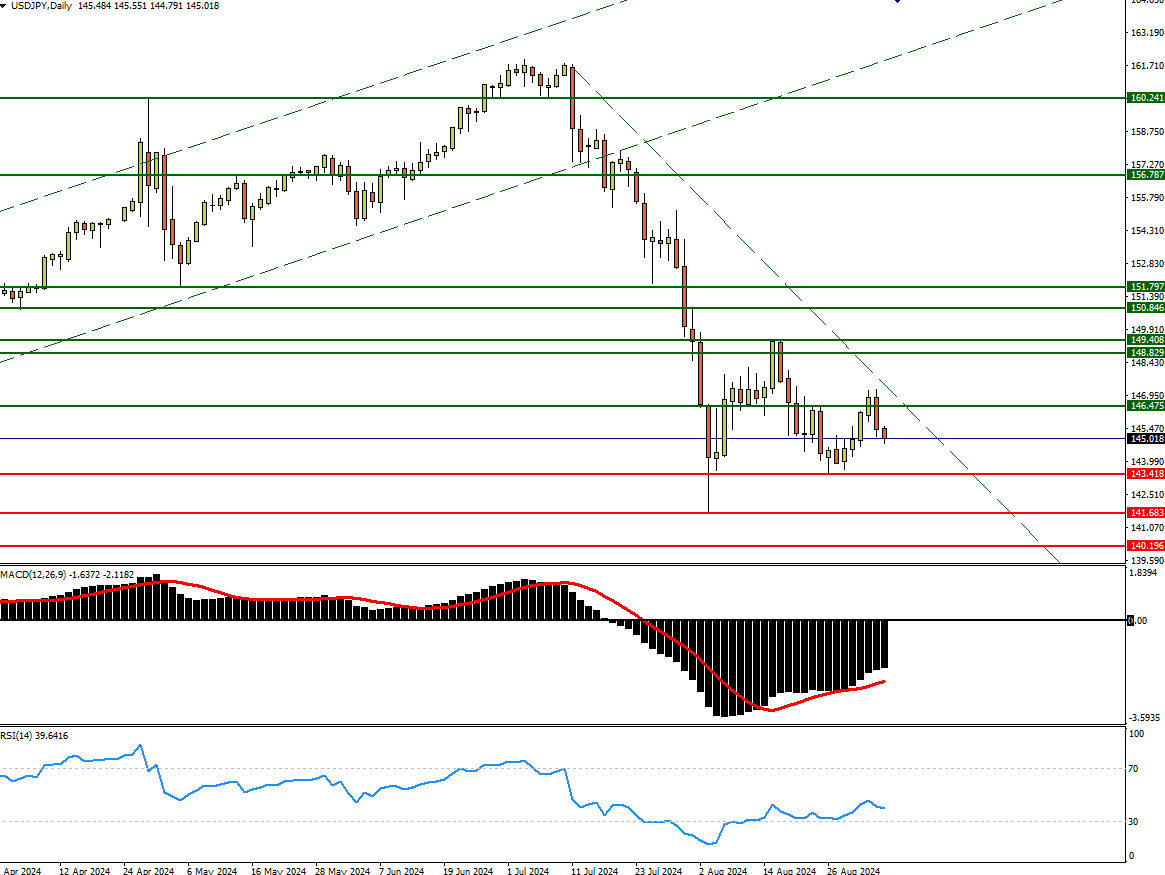Click the USDJPY,Daily symbol title
Viewport: 1165px width, 875px height.
point(42,5)
